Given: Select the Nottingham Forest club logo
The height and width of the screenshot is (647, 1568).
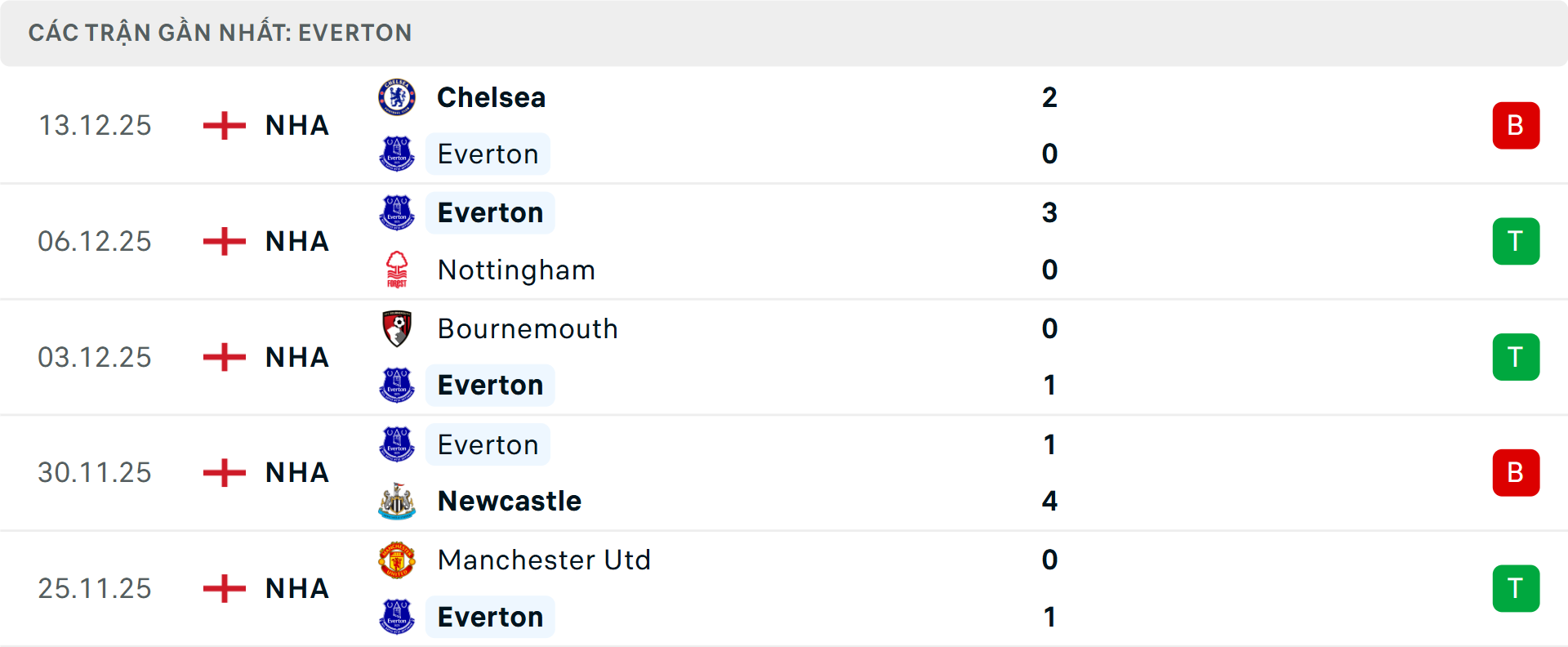Looking at the screenshot, I should [397, 270].
